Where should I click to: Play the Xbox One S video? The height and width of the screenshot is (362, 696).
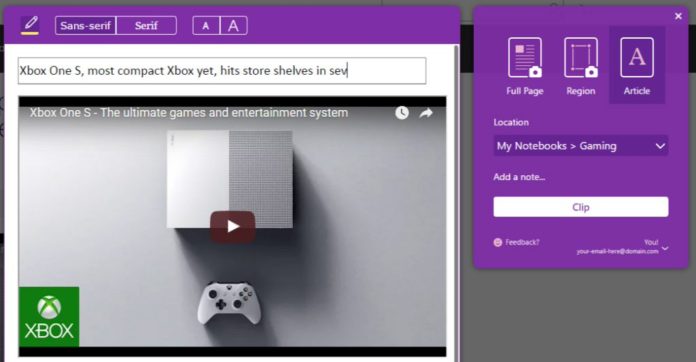[233, 227]
